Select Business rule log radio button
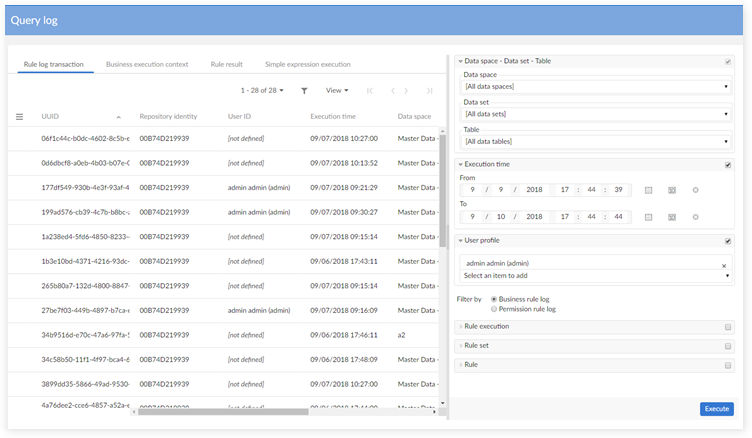 494,299
